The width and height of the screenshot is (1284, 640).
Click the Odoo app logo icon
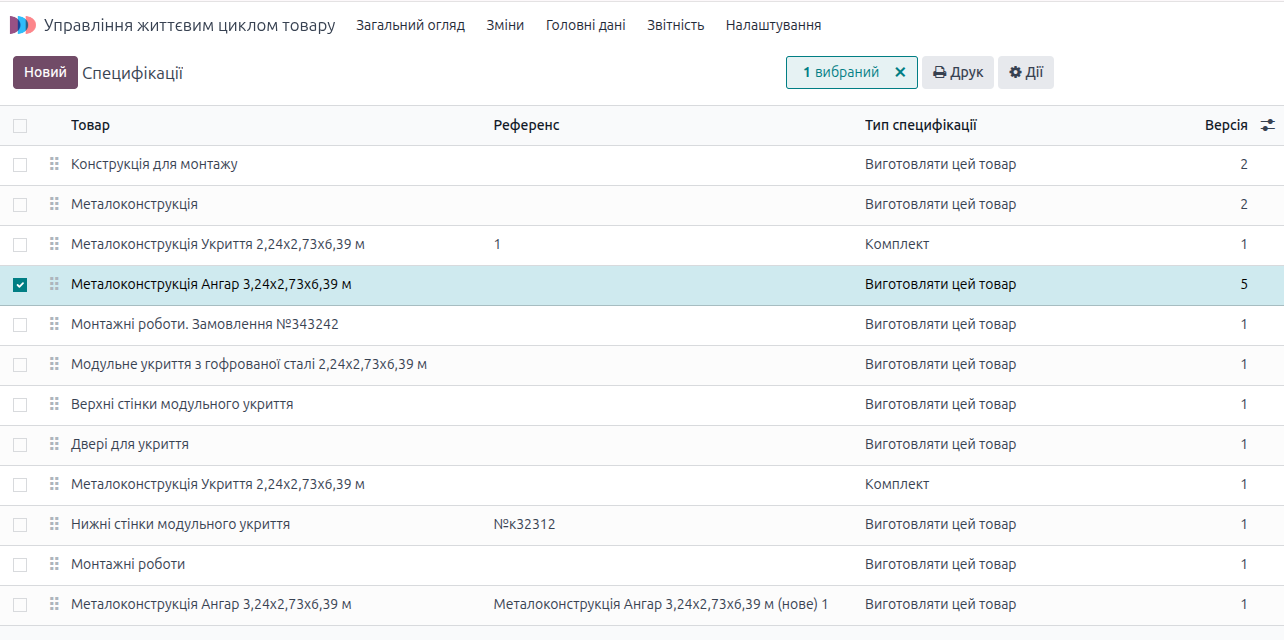[22, 25]
